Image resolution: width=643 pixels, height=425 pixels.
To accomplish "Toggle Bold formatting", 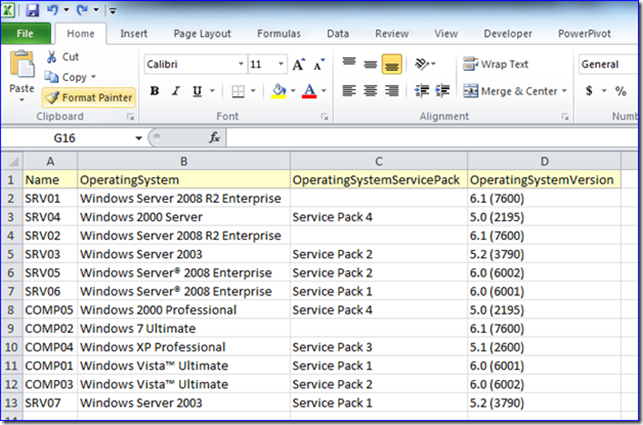I will (x=155, y=91).
